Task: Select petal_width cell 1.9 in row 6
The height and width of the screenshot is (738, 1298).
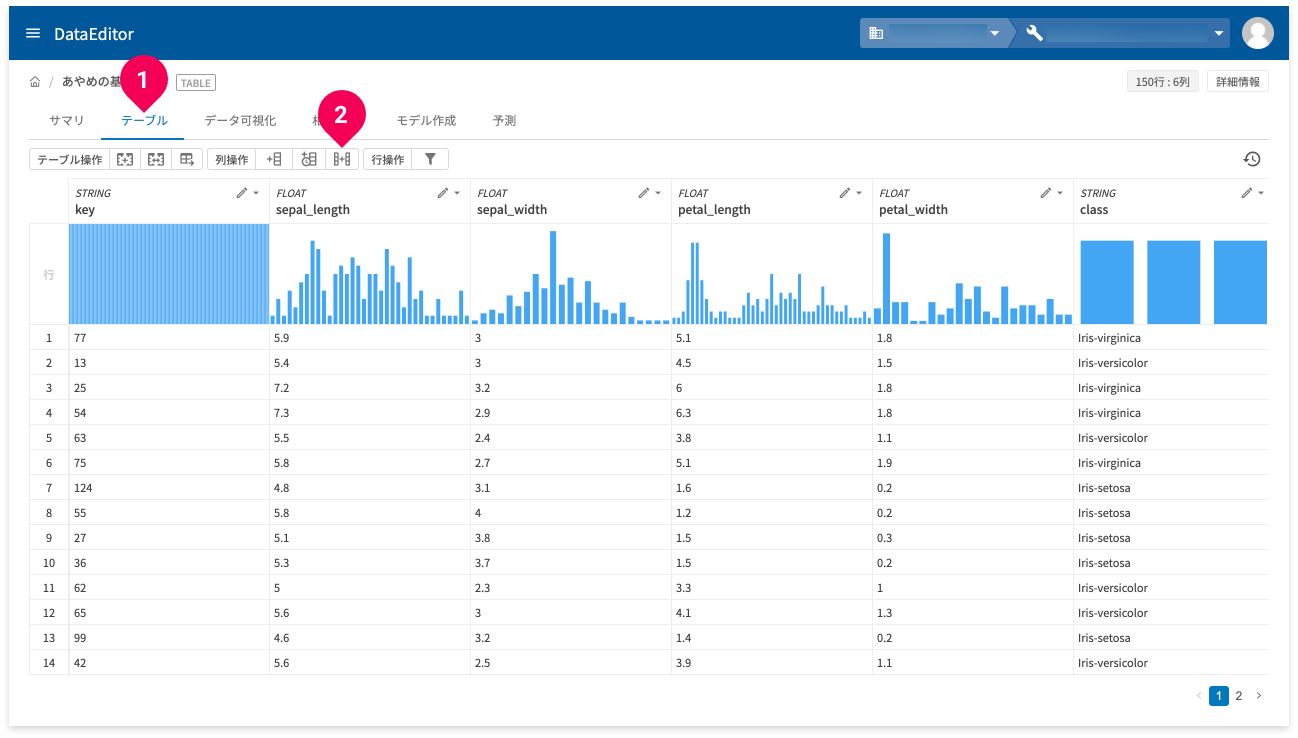Action: click(973, 463)
